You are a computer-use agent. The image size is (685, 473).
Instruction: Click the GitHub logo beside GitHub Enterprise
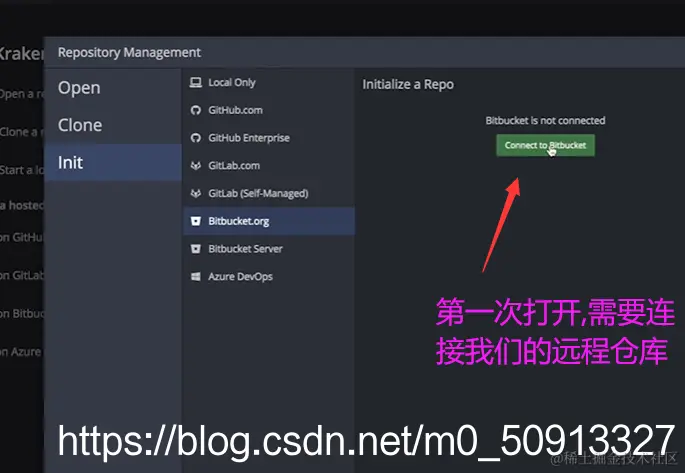click(x=196, y=138)
